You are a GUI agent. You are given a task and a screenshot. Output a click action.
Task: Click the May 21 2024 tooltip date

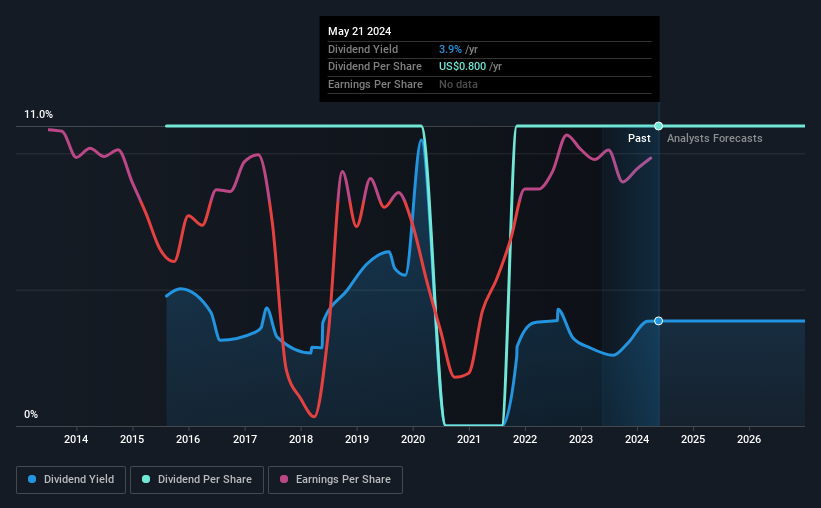pyautogui.click(x=359, y=31)
